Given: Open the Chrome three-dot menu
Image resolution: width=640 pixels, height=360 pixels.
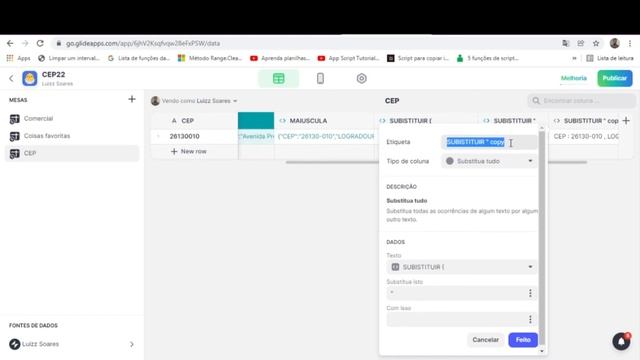Looking at the screenshot, I should point(630,43).
